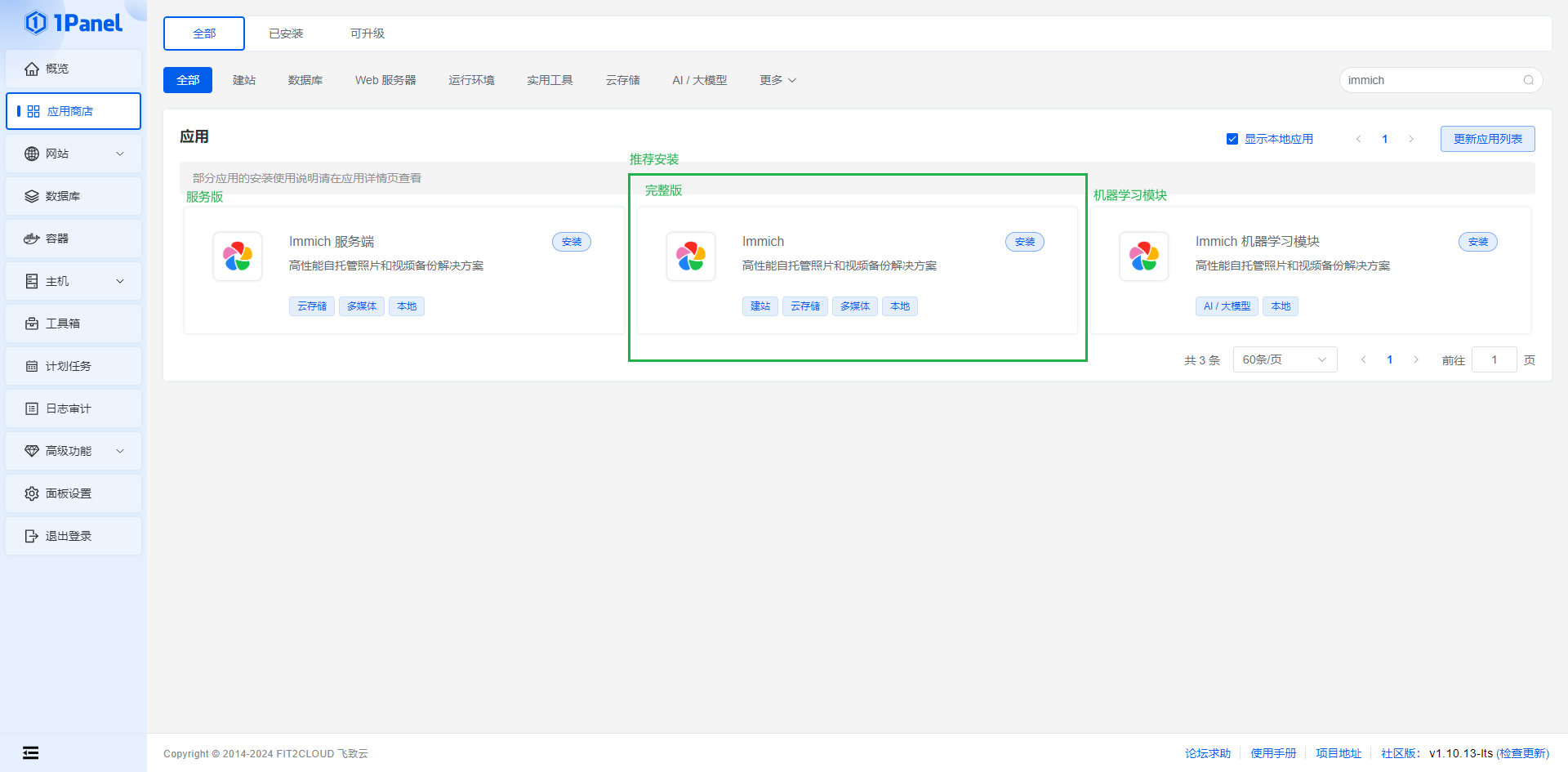Click the 容器 docker icon in sidebar
The height and width of the screenshot is (772, 1568).
click(x=32, y=239)
